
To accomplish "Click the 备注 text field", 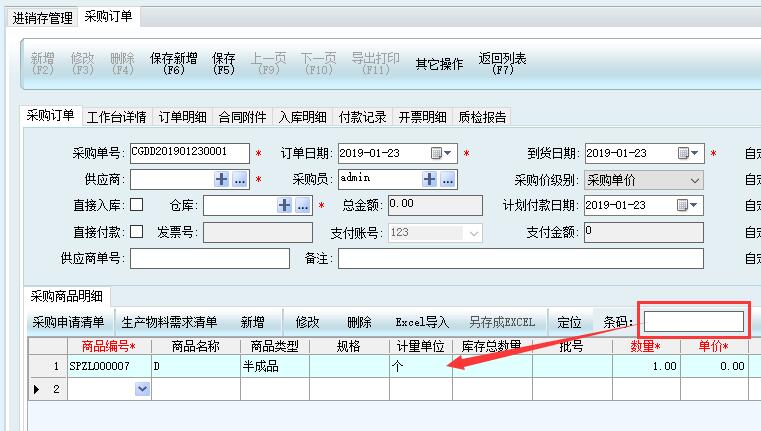I will 520,259.
